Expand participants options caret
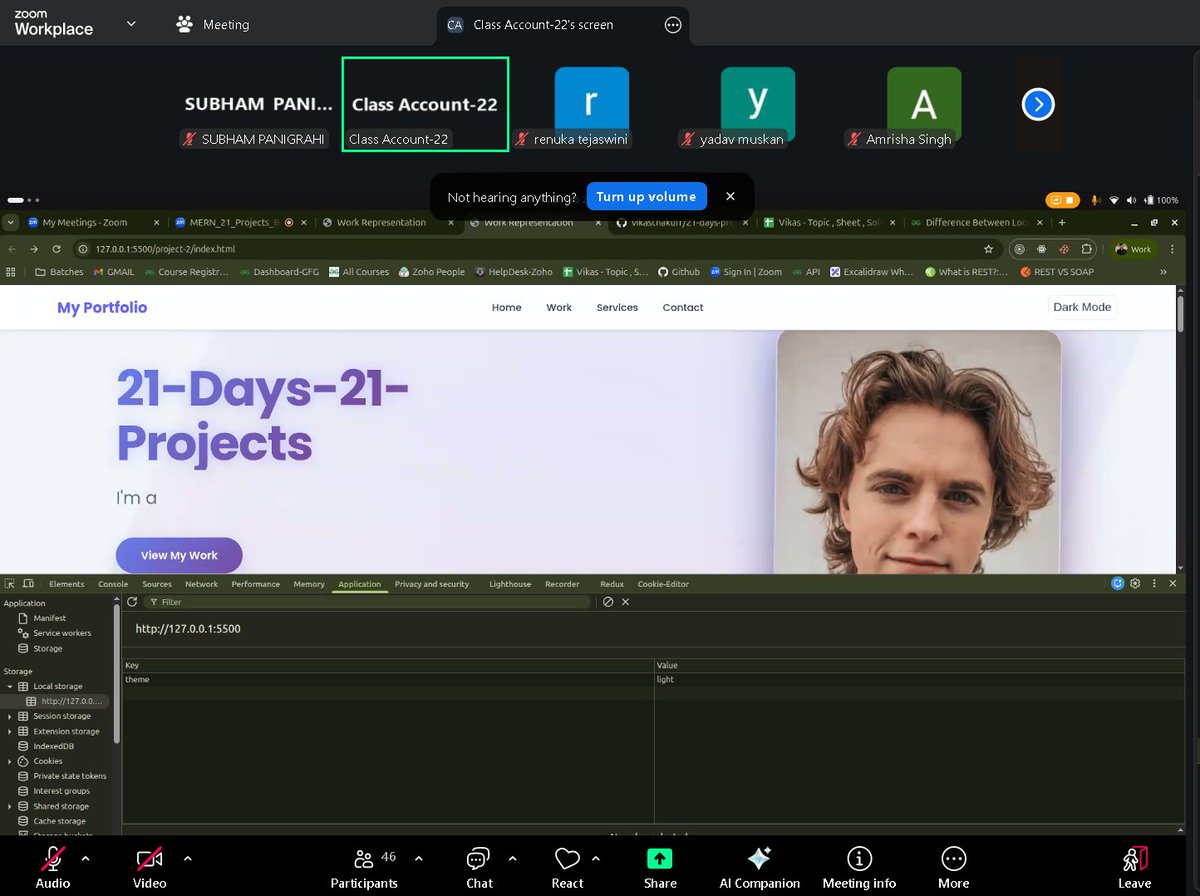1200x896 pixels. 418,858
